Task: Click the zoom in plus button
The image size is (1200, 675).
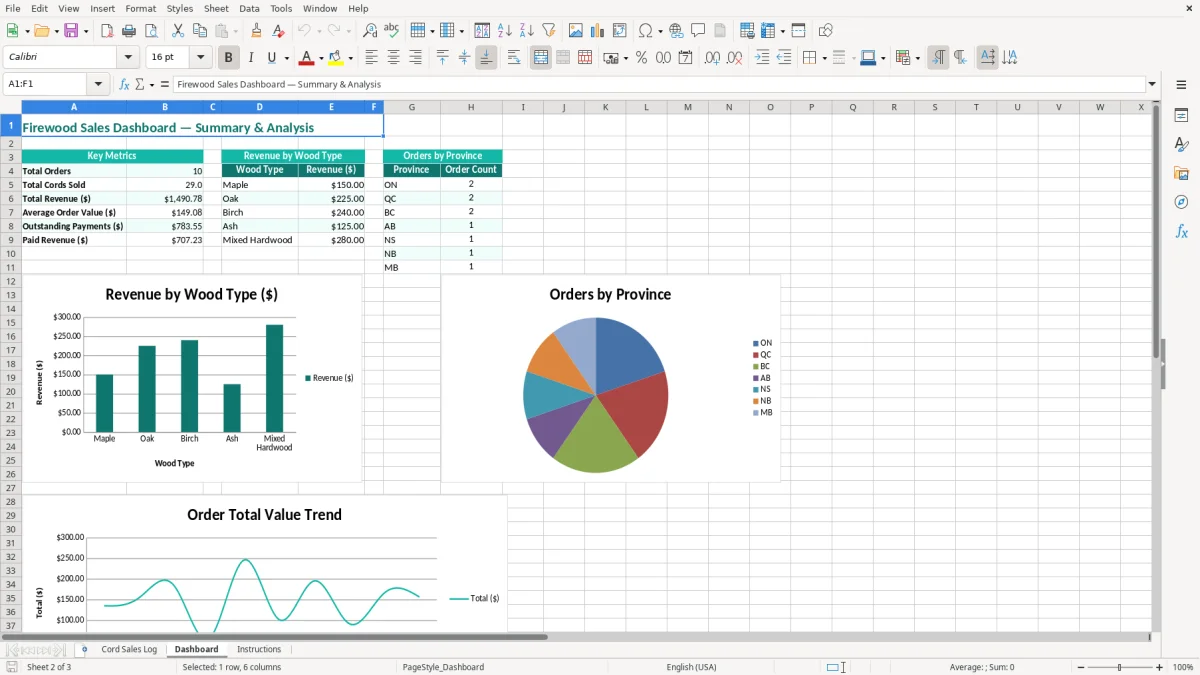Action: point(1160,667)
